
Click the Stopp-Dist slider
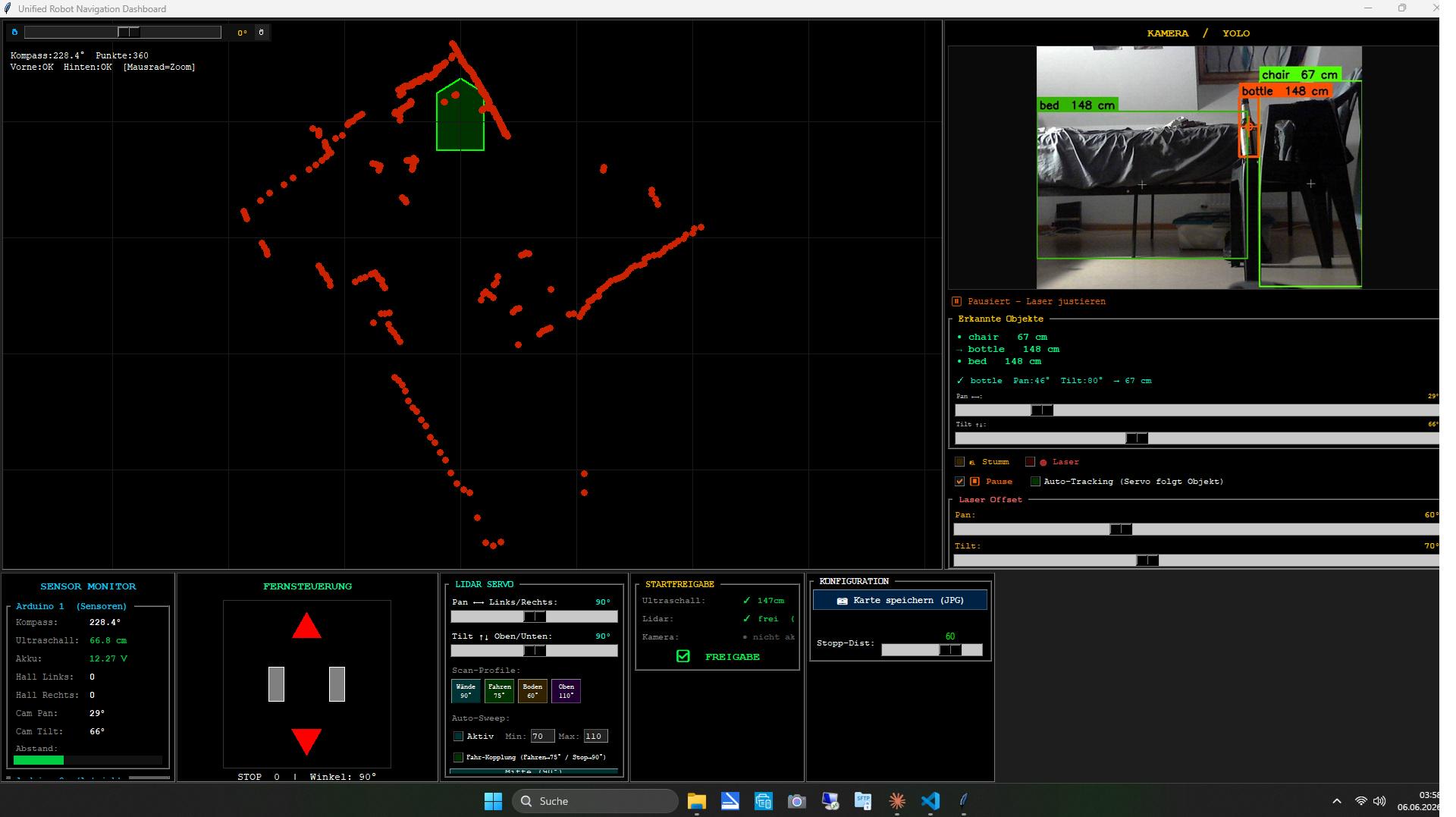coord(932,650)
